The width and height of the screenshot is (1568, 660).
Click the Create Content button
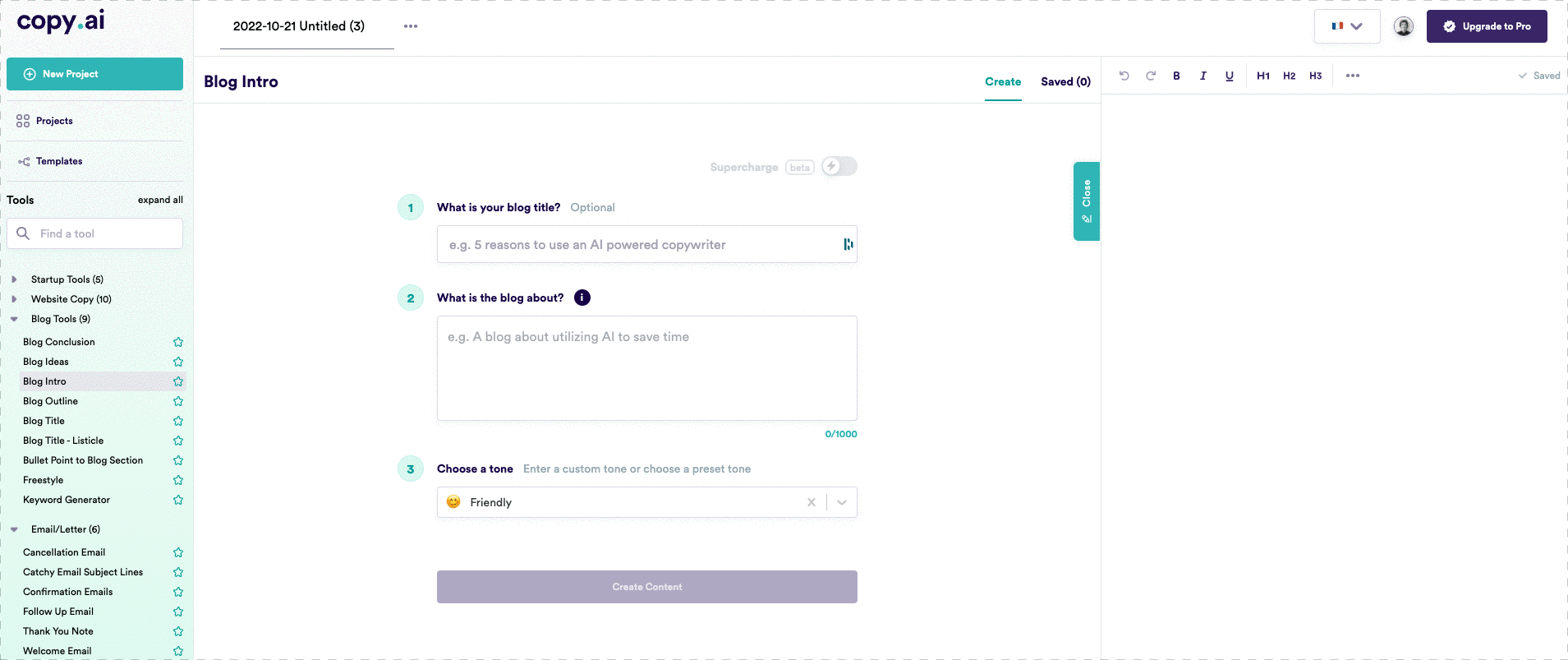coord(647,587)
